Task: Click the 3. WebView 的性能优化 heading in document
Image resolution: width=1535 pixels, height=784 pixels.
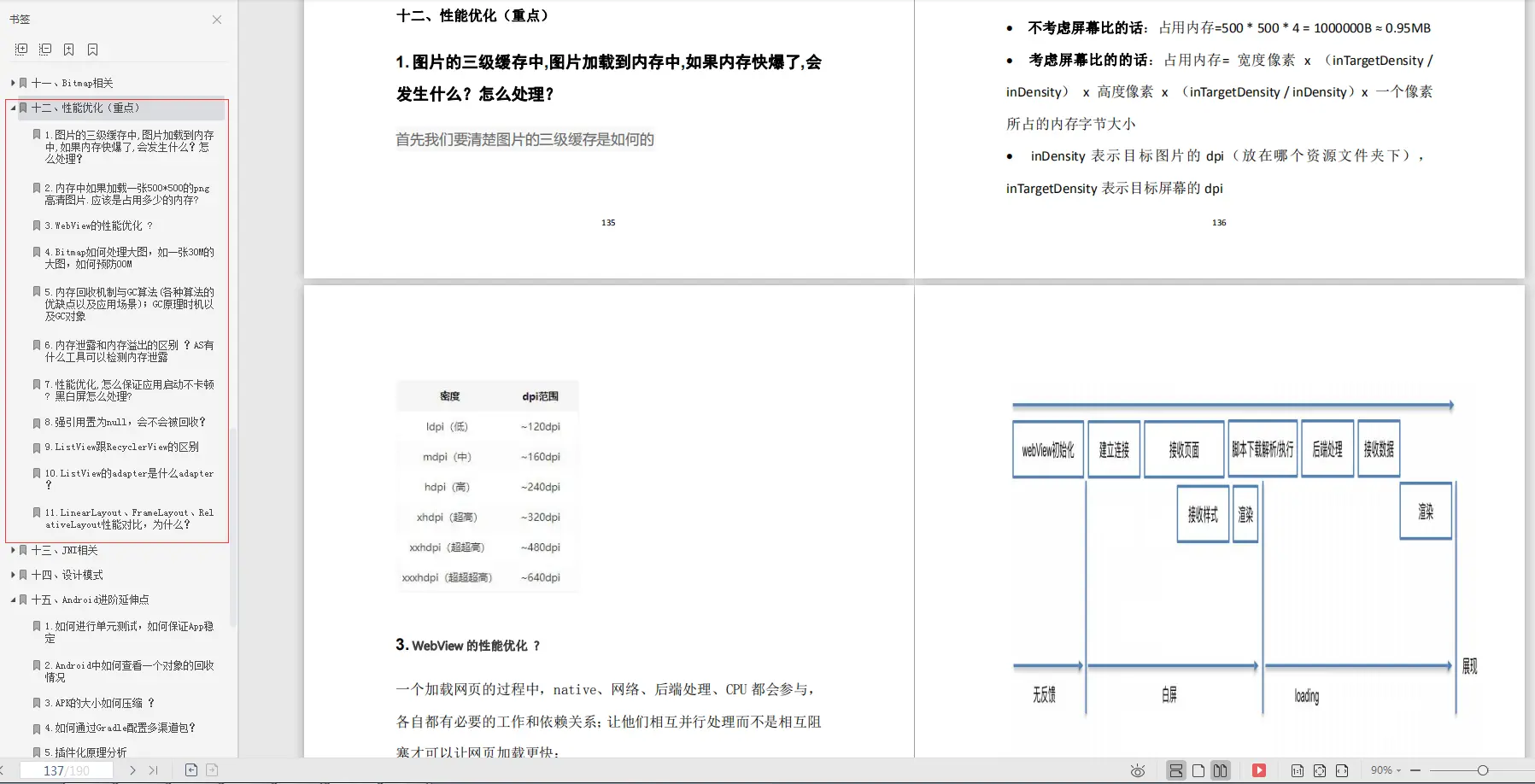Action: coord(468,645)
